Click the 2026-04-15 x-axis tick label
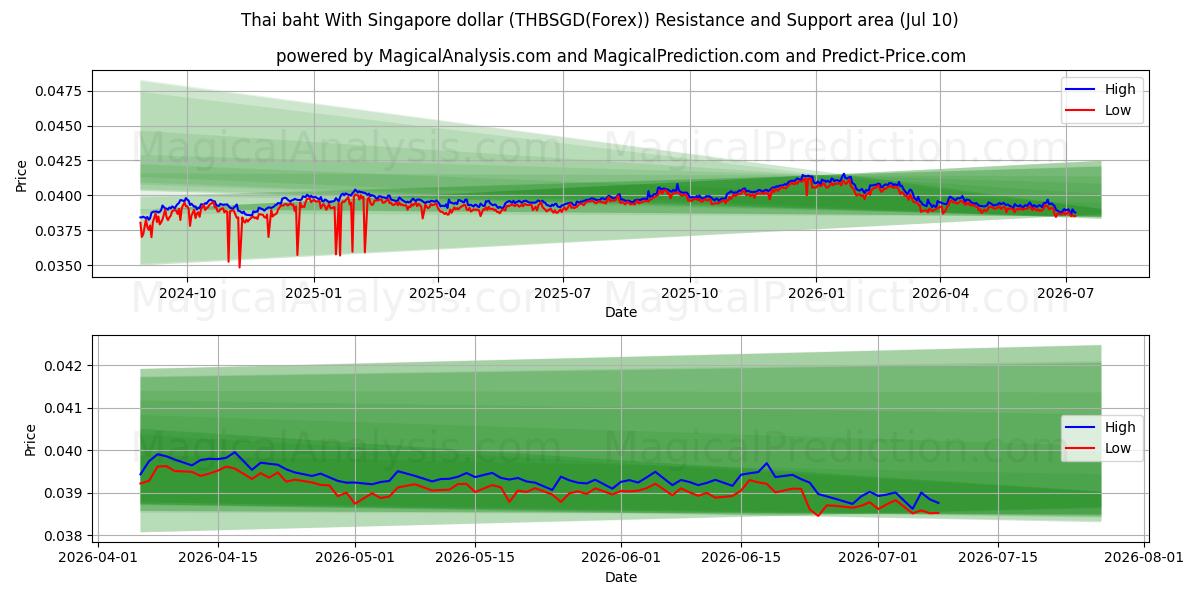This screenshot has height=600, width=1200. pos(218,558)
